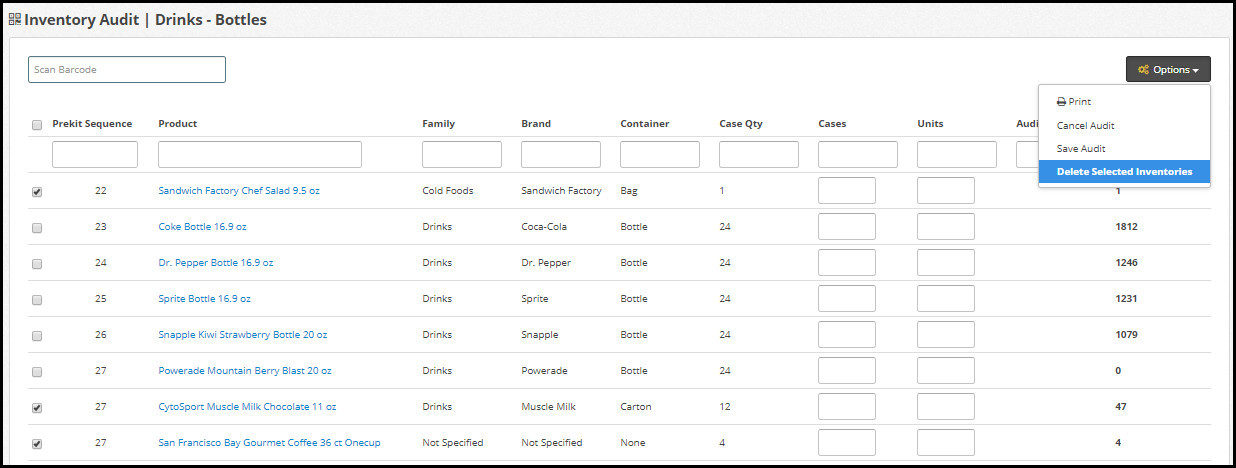Click the Cold Foods family cell
Viewport: 1236px width, 468px height.
(448, 190)
